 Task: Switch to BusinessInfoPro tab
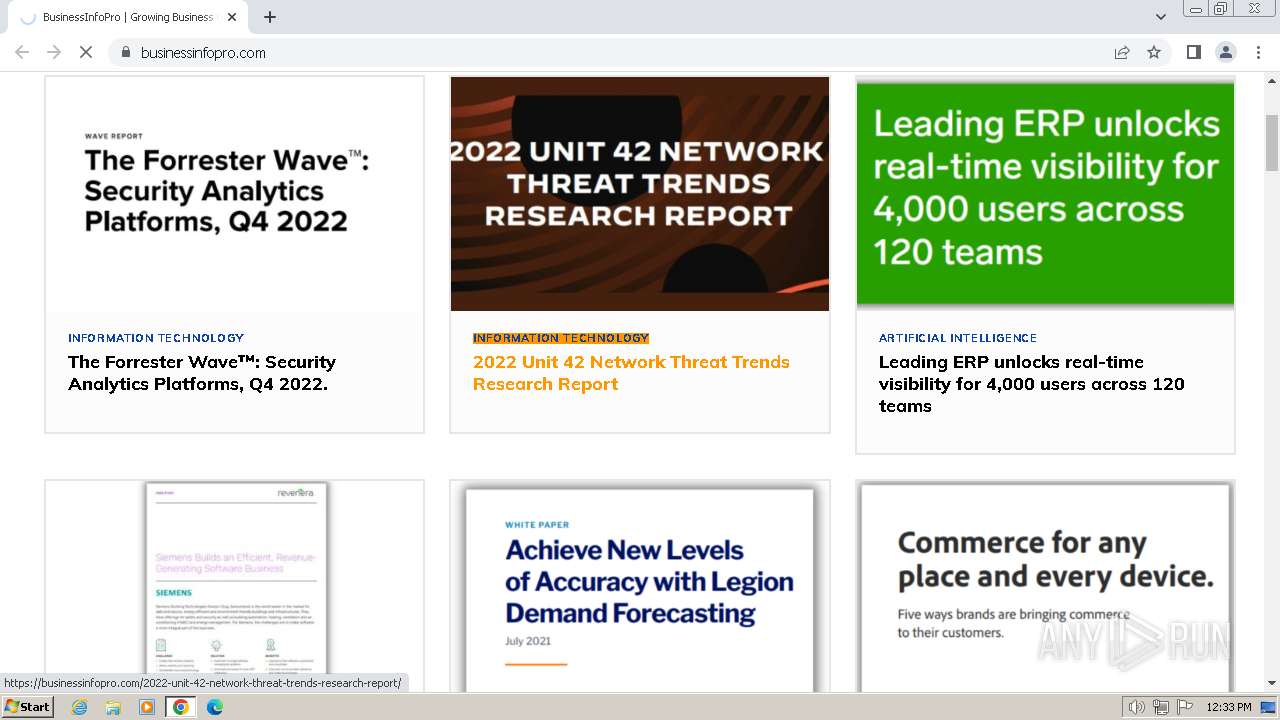coord(128,17)
